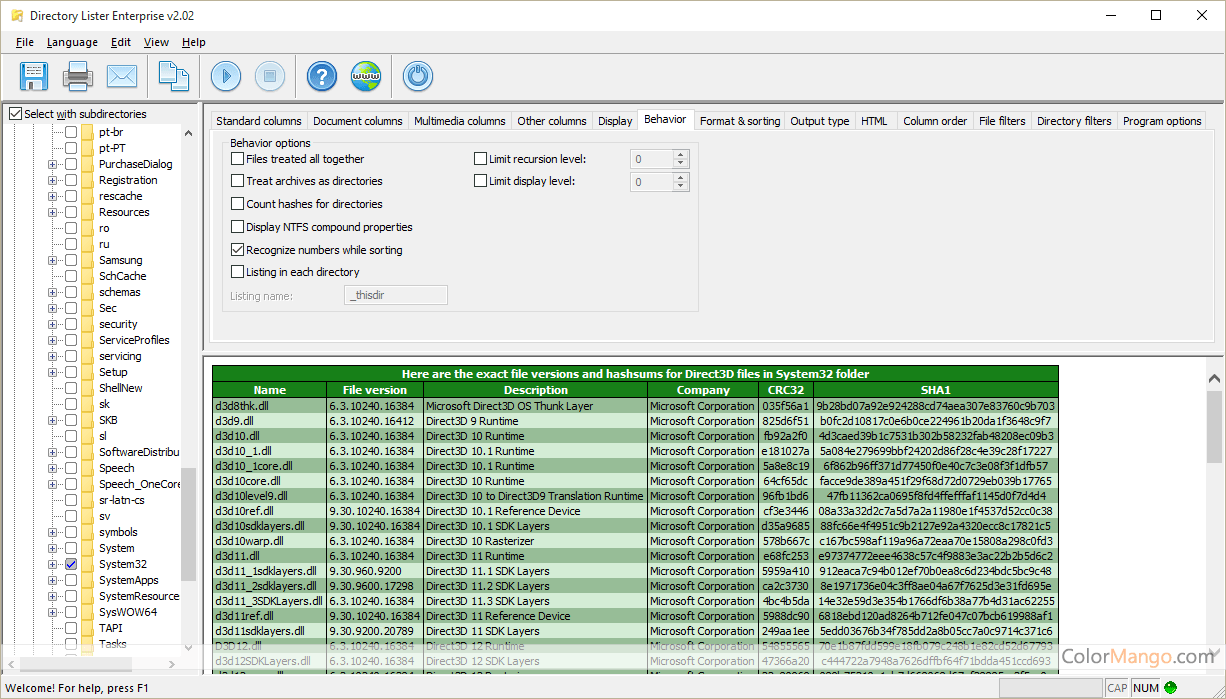
Task: Select the ServiceProfiles folder in tree
Action: pyautogui.click(x=134, y=340)
